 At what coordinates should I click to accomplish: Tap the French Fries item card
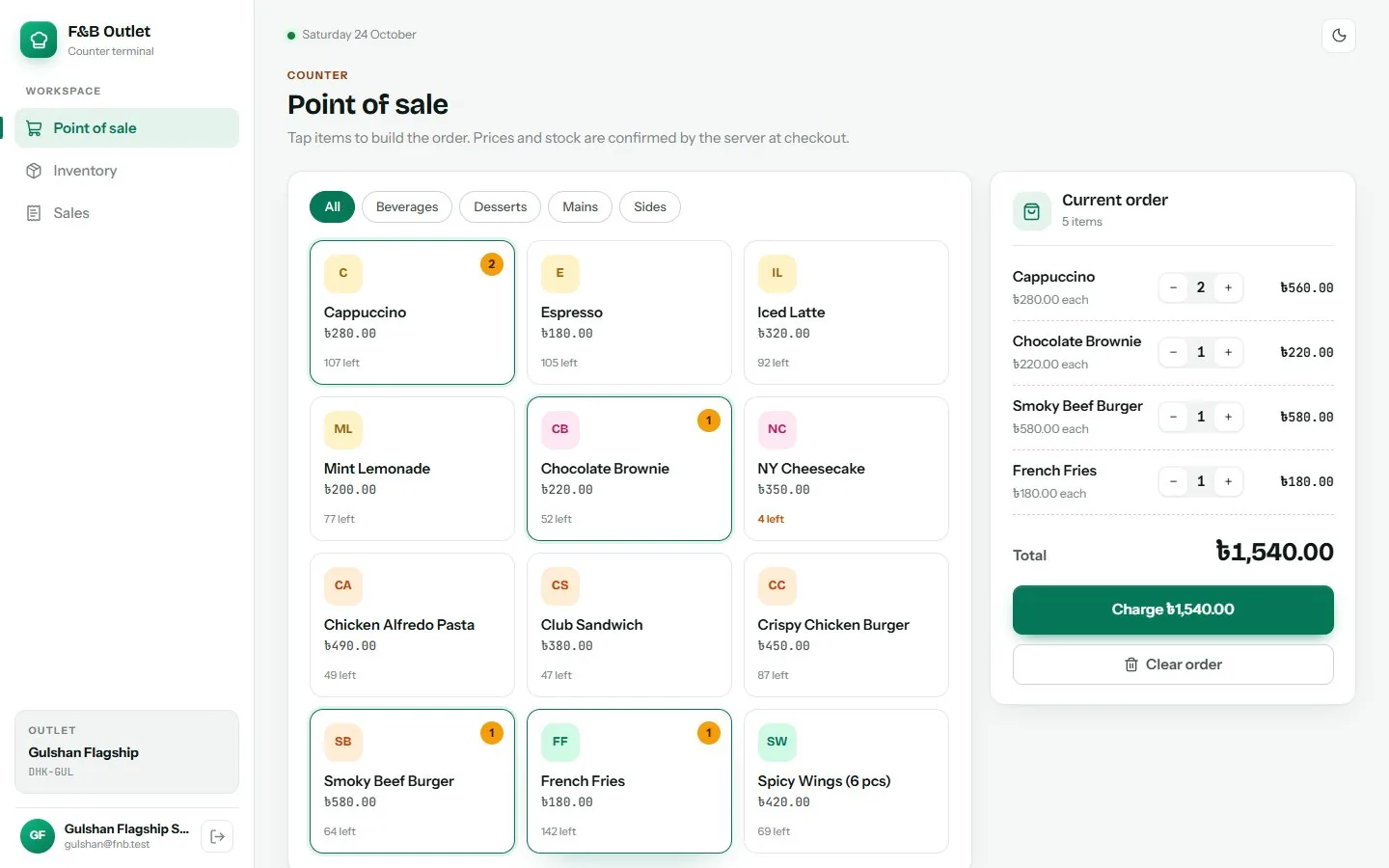pos(629,781)
